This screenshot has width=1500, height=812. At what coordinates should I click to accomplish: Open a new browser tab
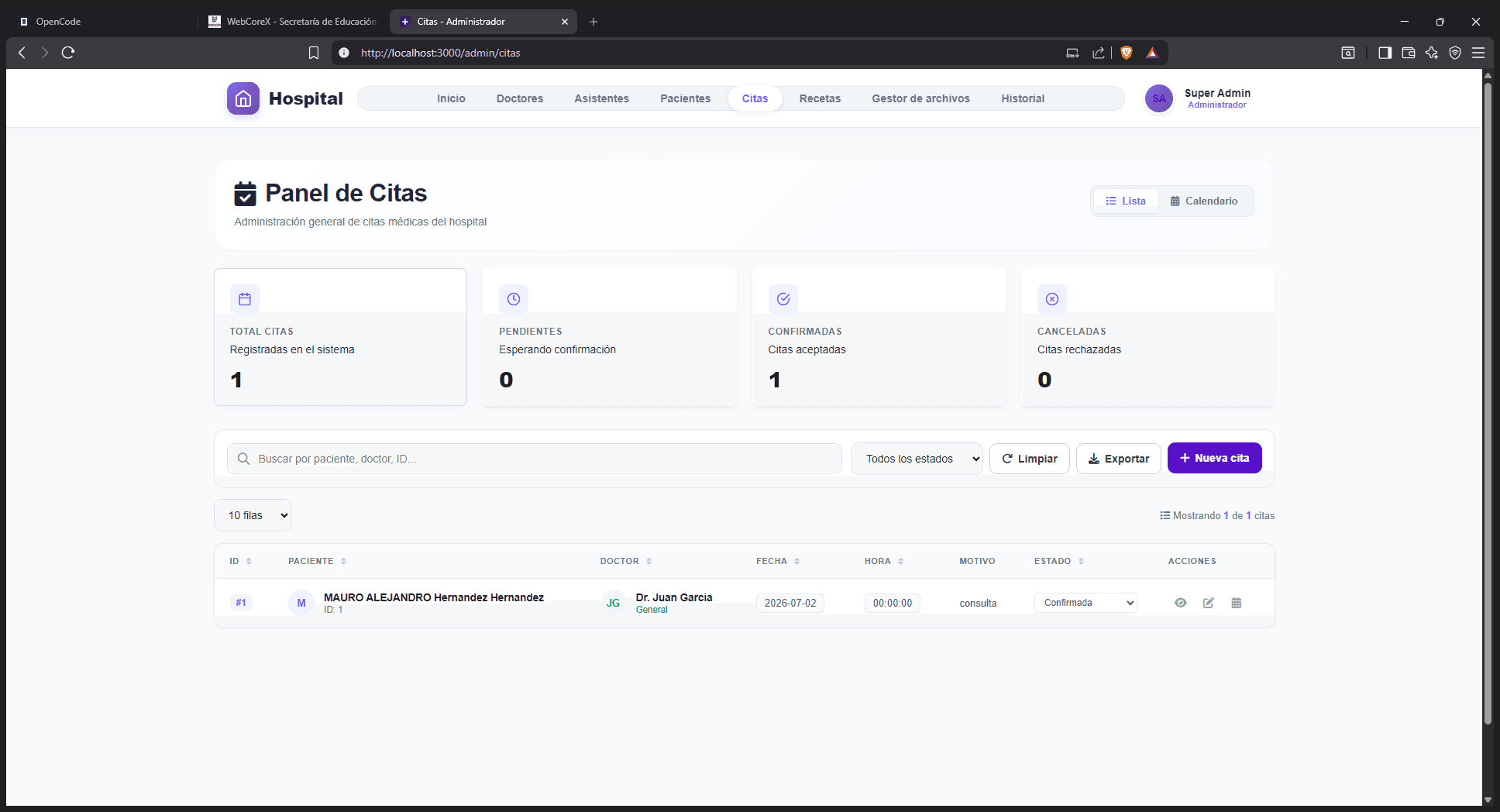coord(593,22)
